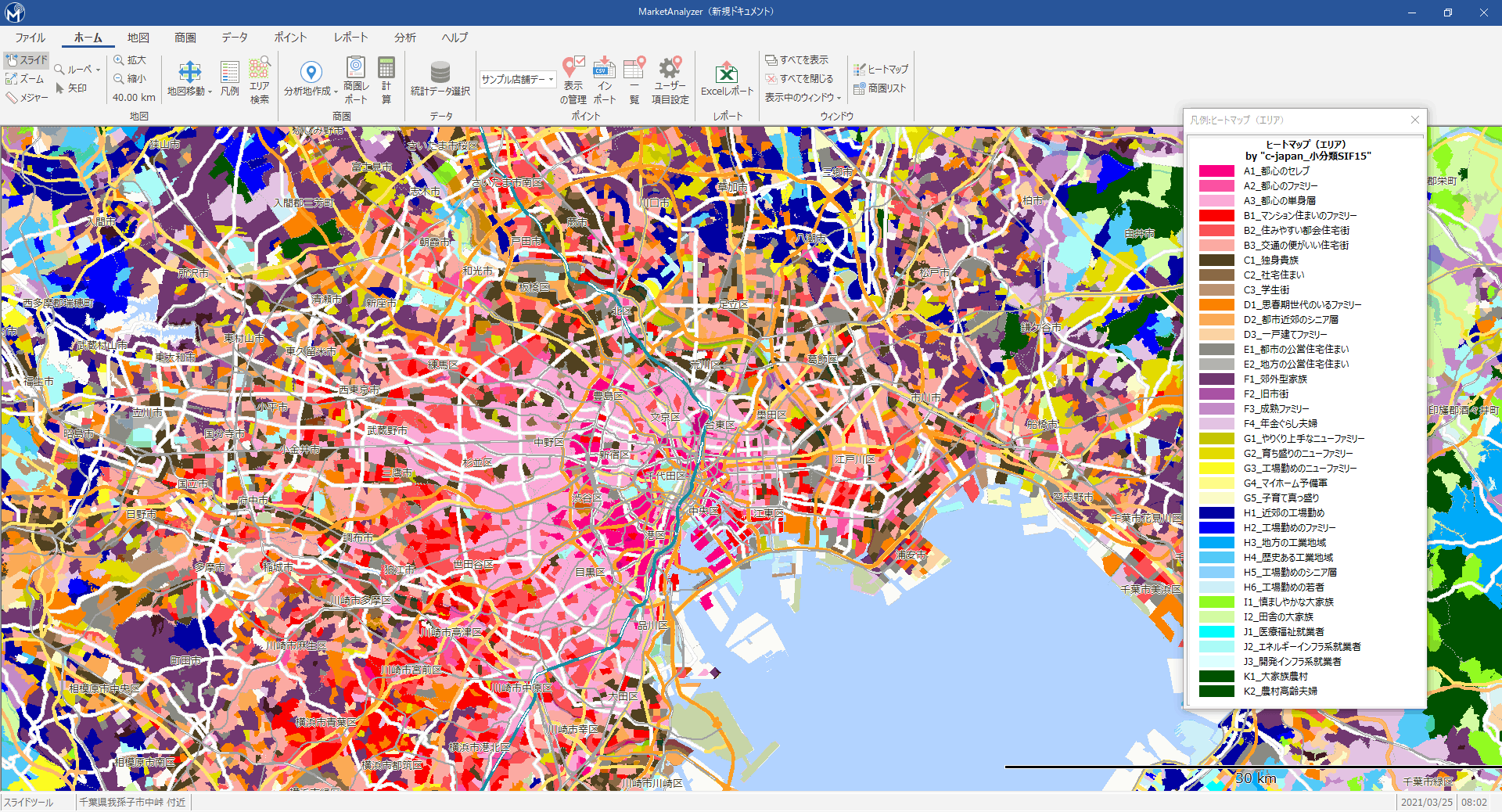The image size is (1502, 812).
Task: Switch to the ポイント tab
Action: point(290,38)
